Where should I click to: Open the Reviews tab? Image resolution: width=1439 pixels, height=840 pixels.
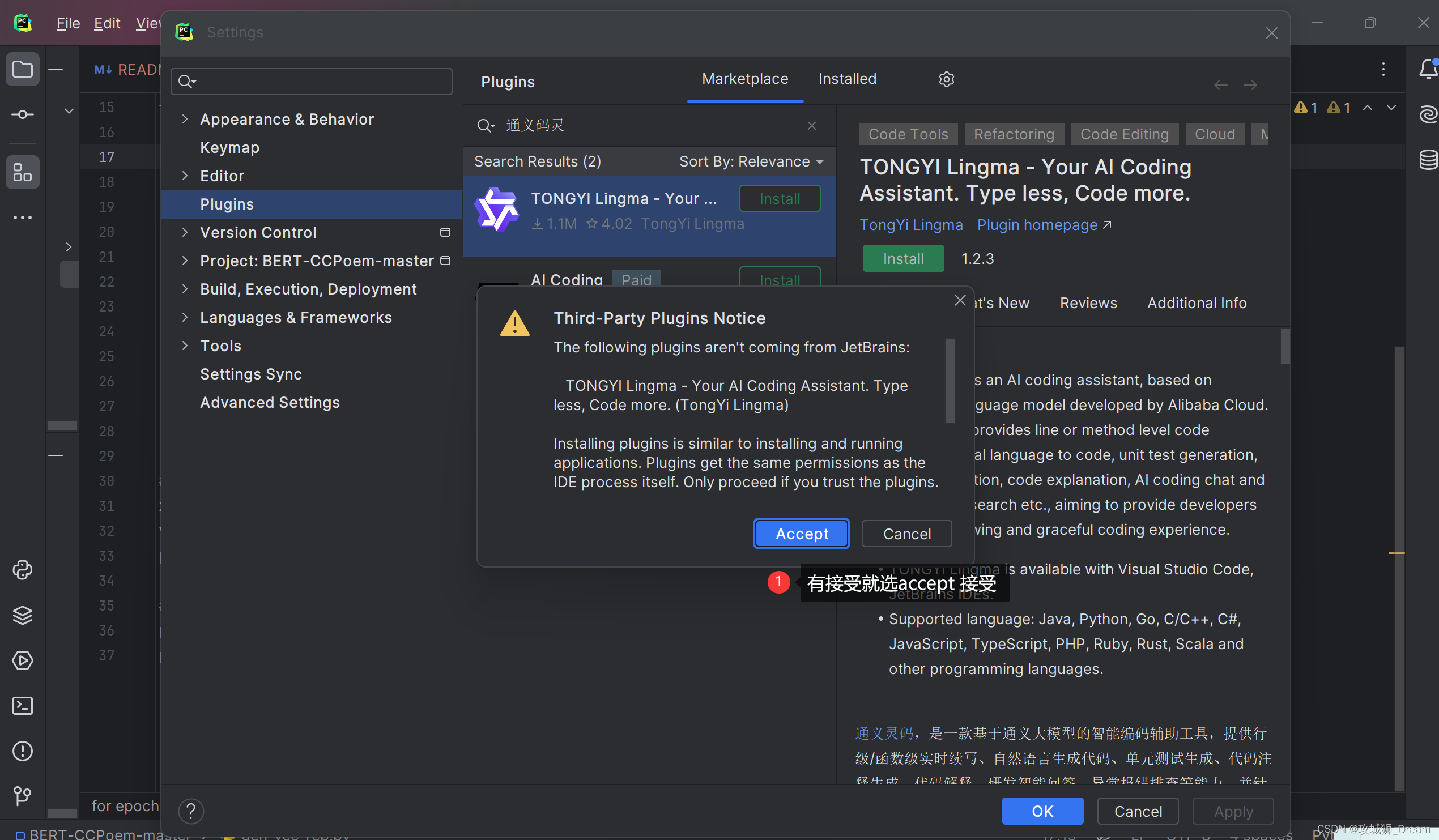tap(1088, 303)
